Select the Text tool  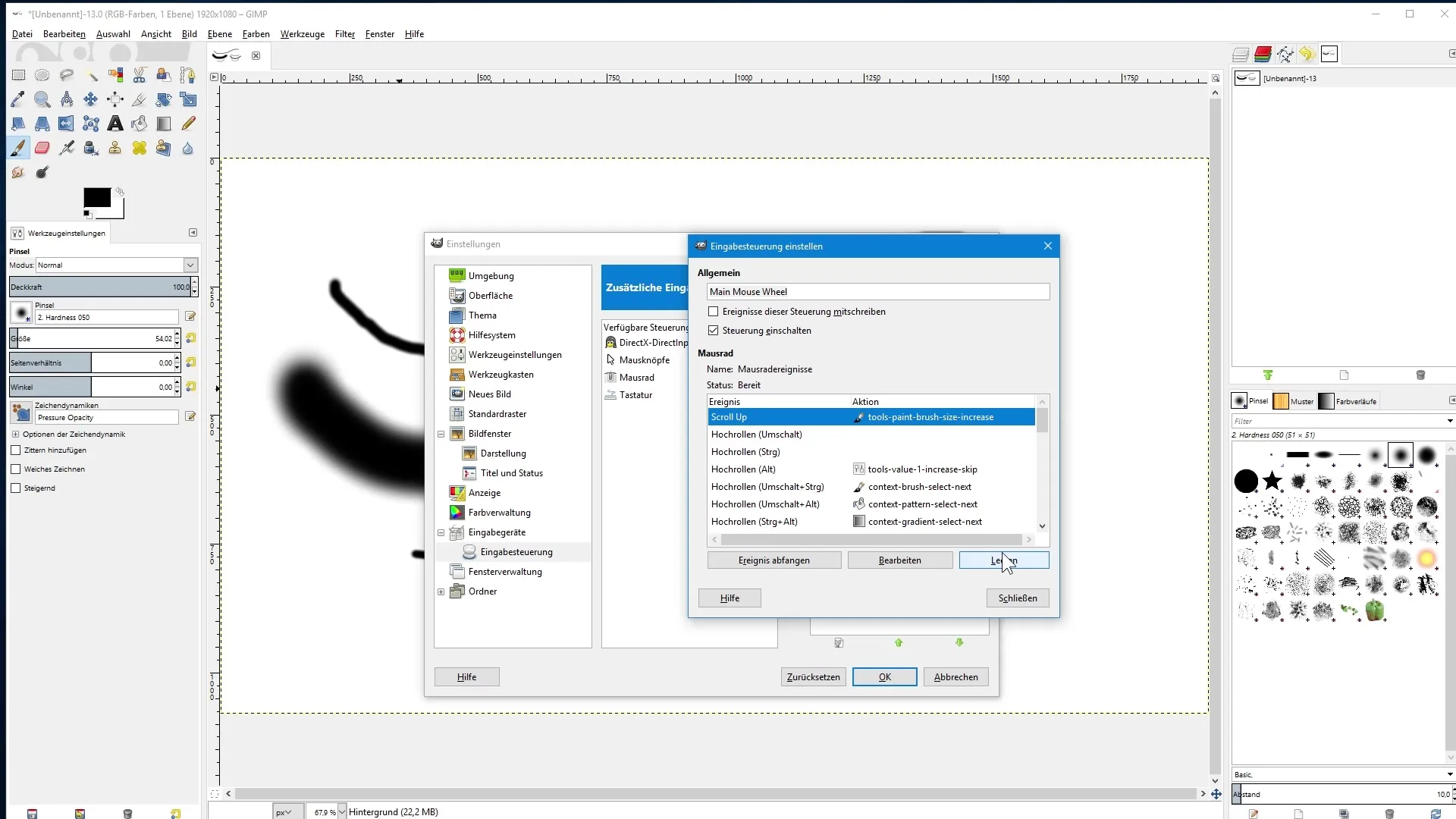pyautogui.click(x=115, y=124)
